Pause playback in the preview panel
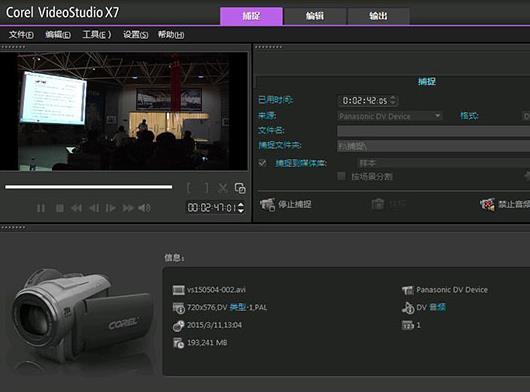 pos(41,208)
